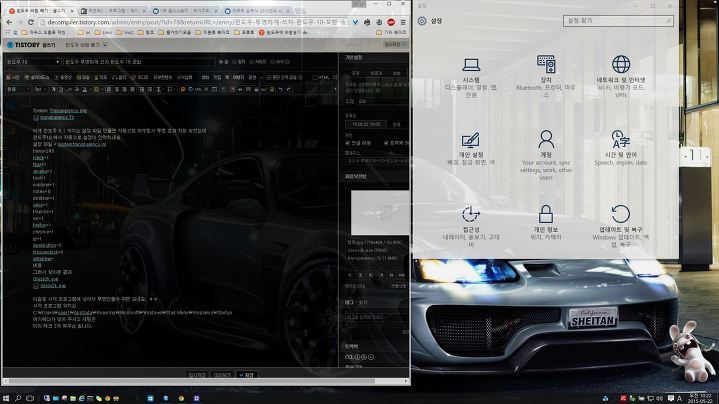This screenshot has height=404, width=719.
Task: Click the undo arrow in editor toolbar
Action: tap(281, 89)
